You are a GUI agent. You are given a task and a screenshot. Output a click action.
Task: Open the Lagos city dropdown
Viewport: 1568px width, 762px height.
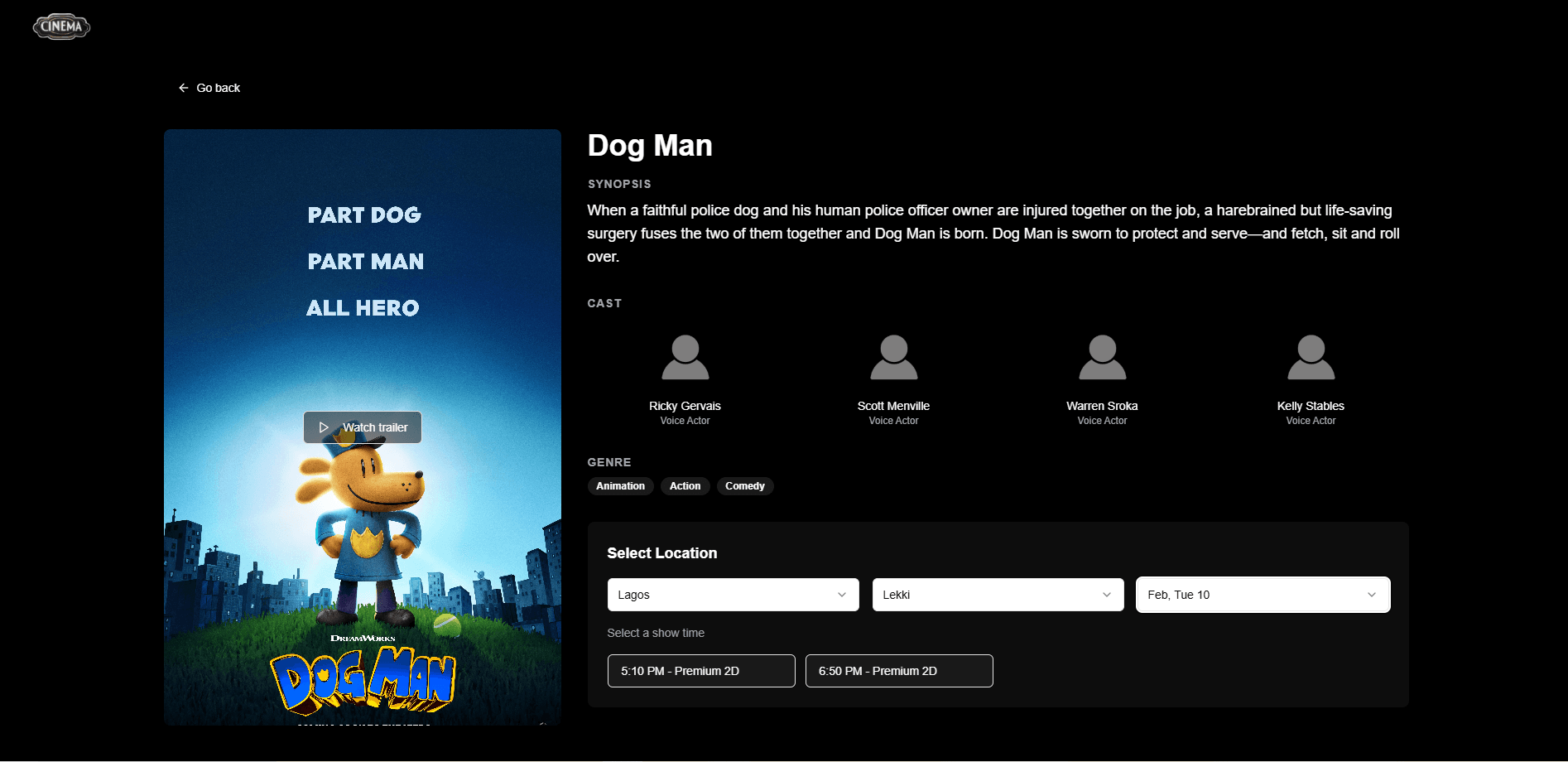coord(732,595)
